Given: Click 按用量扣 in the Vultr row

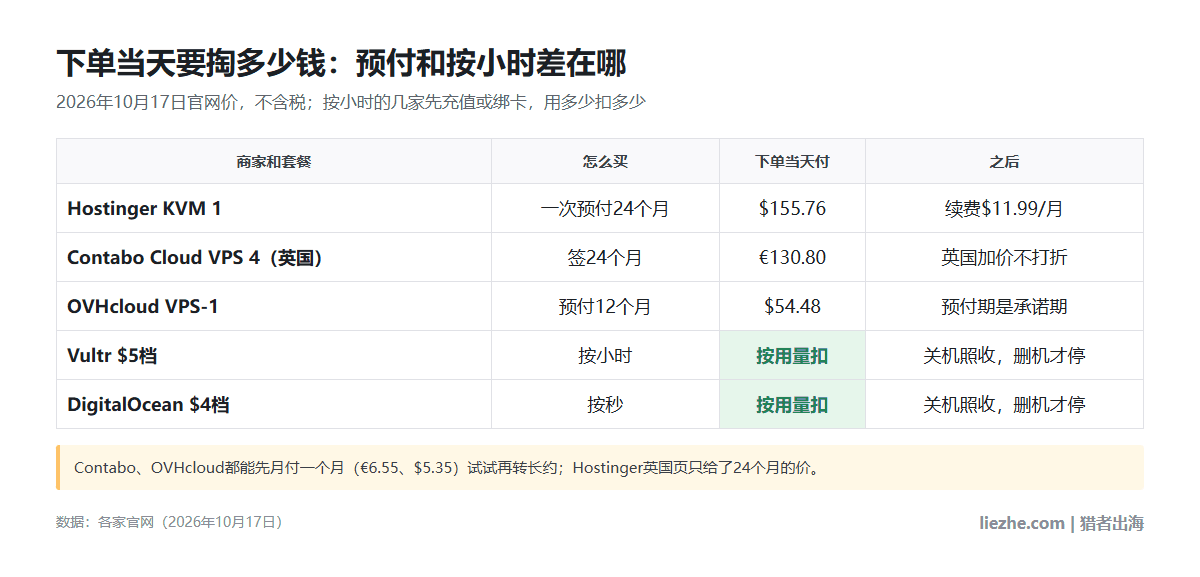Looking at the screenshot, I should 792,356.
